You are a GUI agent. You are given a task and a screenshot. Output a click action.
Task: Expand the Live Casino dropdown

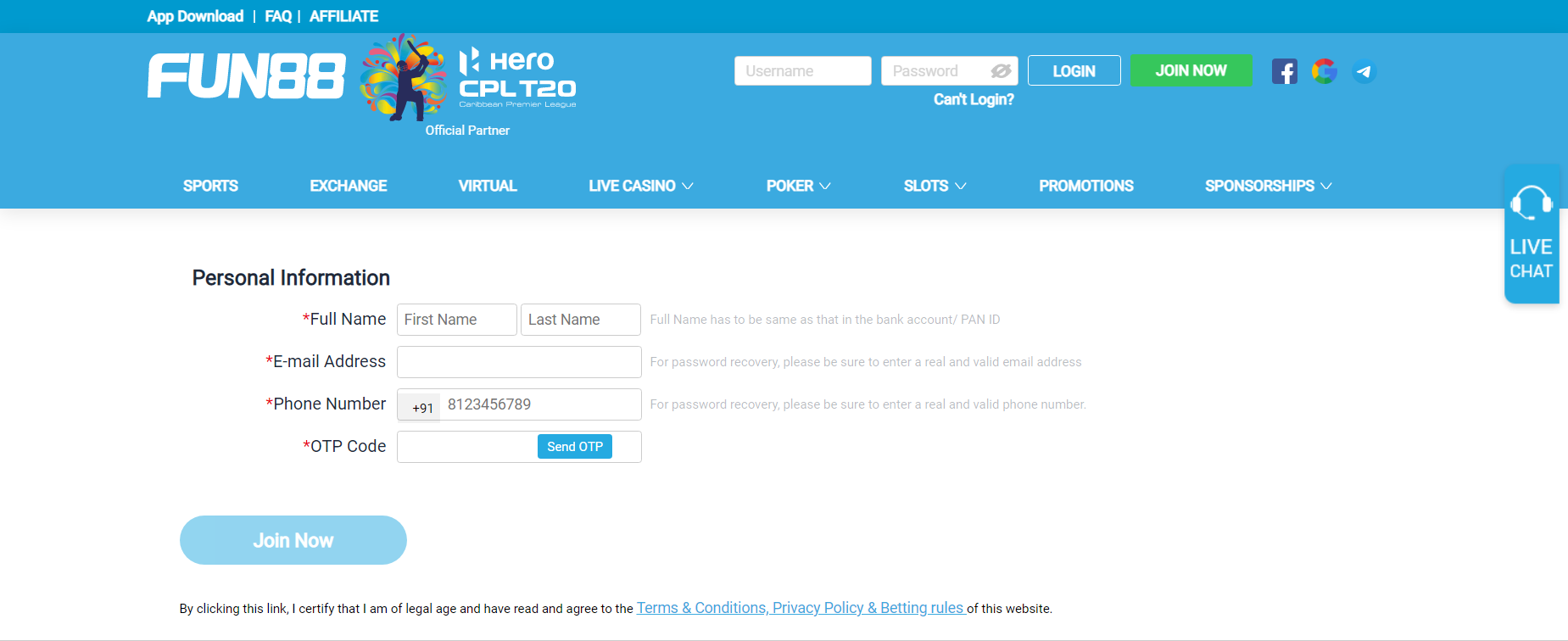pos(640,186)
